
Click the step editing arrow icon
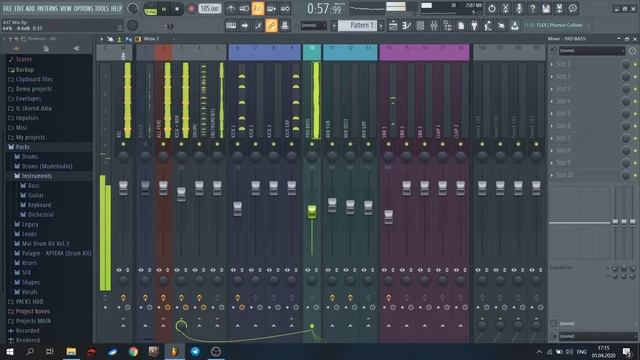(x=244, y=26)
